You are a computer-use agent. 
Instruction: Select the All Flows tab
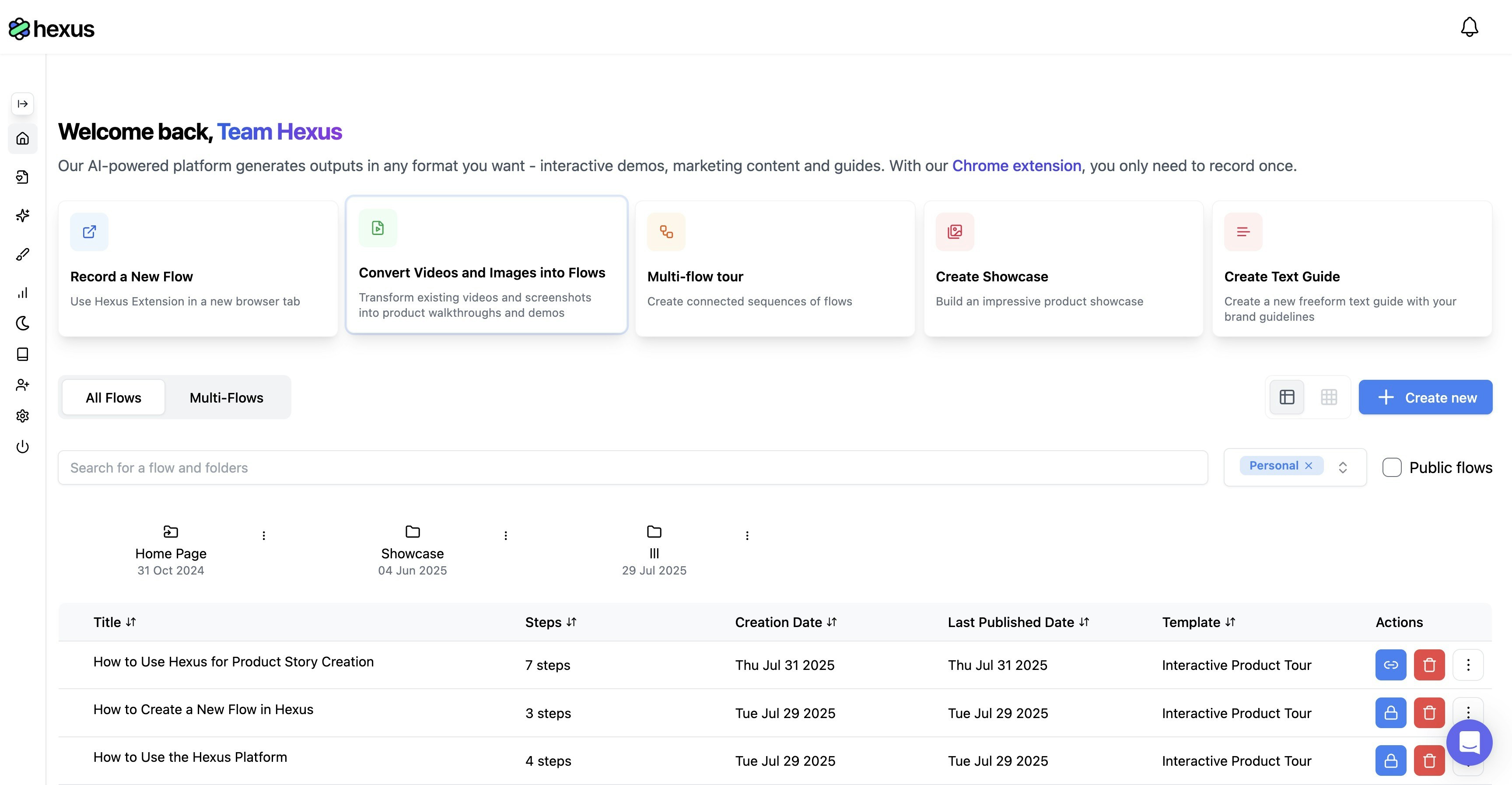click(113, 397)
